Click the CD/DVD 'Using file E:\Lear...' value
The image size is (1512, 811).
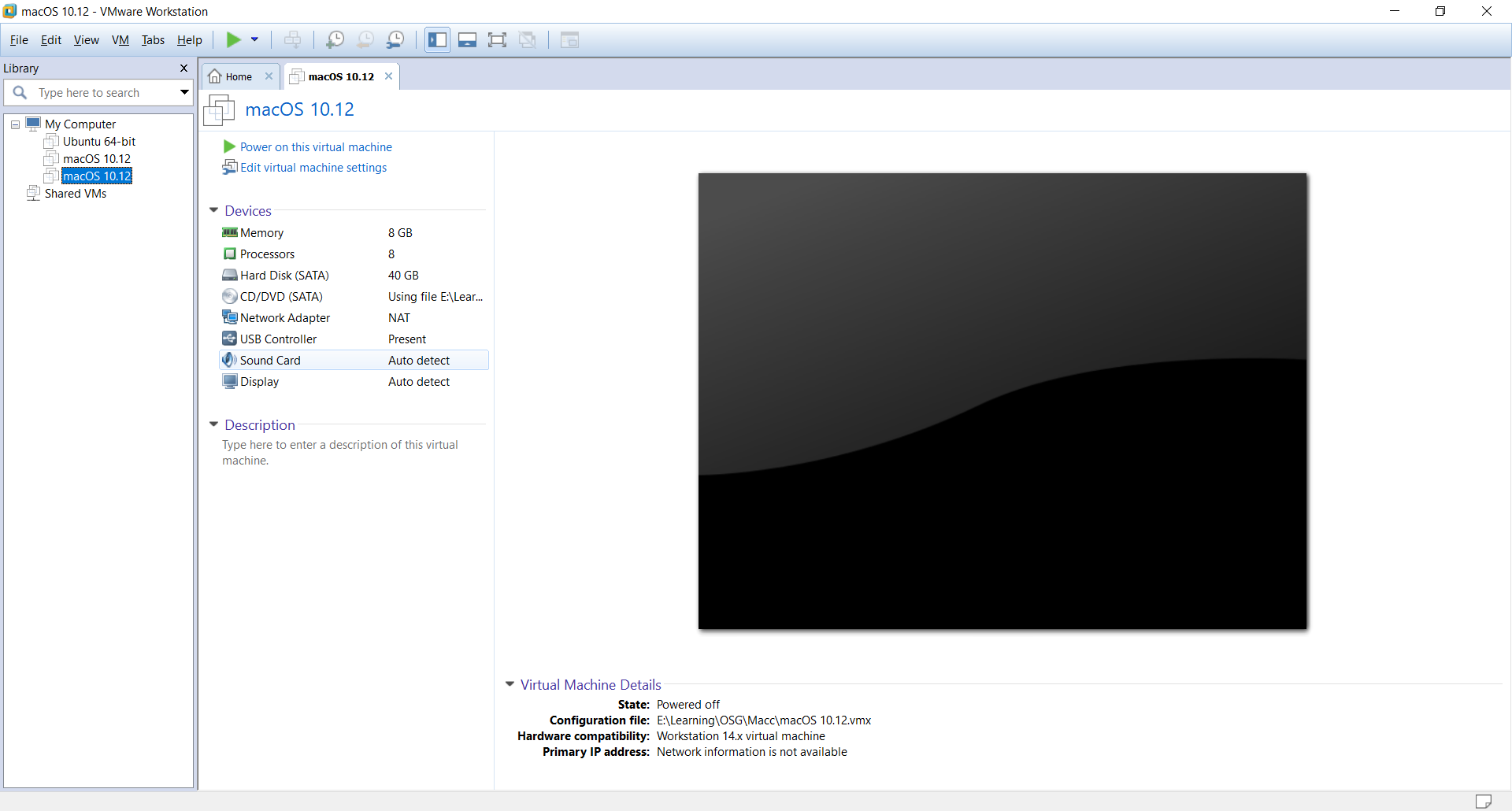tap(435, 297)
